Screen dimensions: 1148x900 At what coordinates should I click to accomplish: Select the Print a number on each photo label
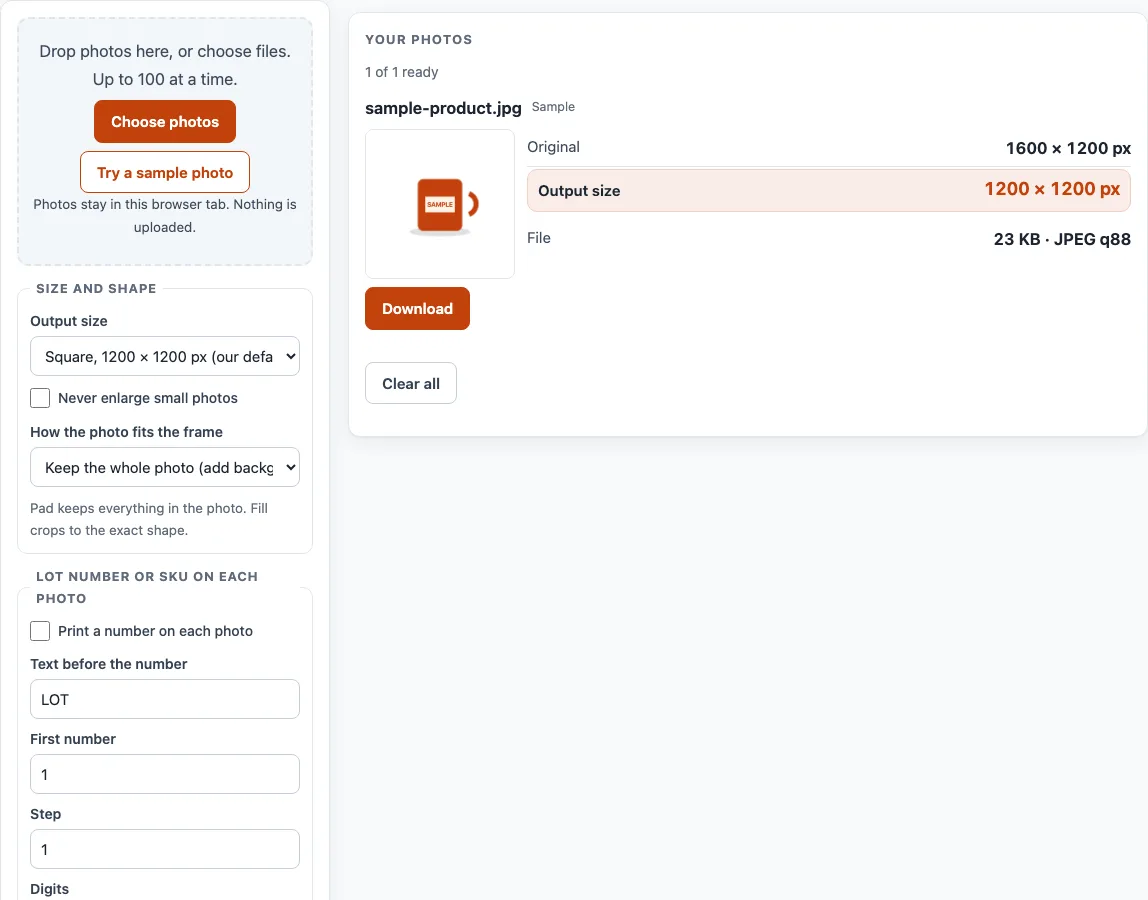[155, 631]
